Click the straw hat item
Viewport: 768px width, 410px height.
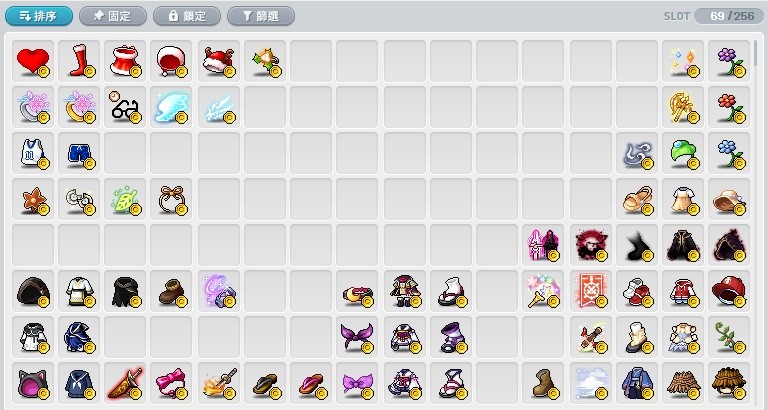(729, 383)
